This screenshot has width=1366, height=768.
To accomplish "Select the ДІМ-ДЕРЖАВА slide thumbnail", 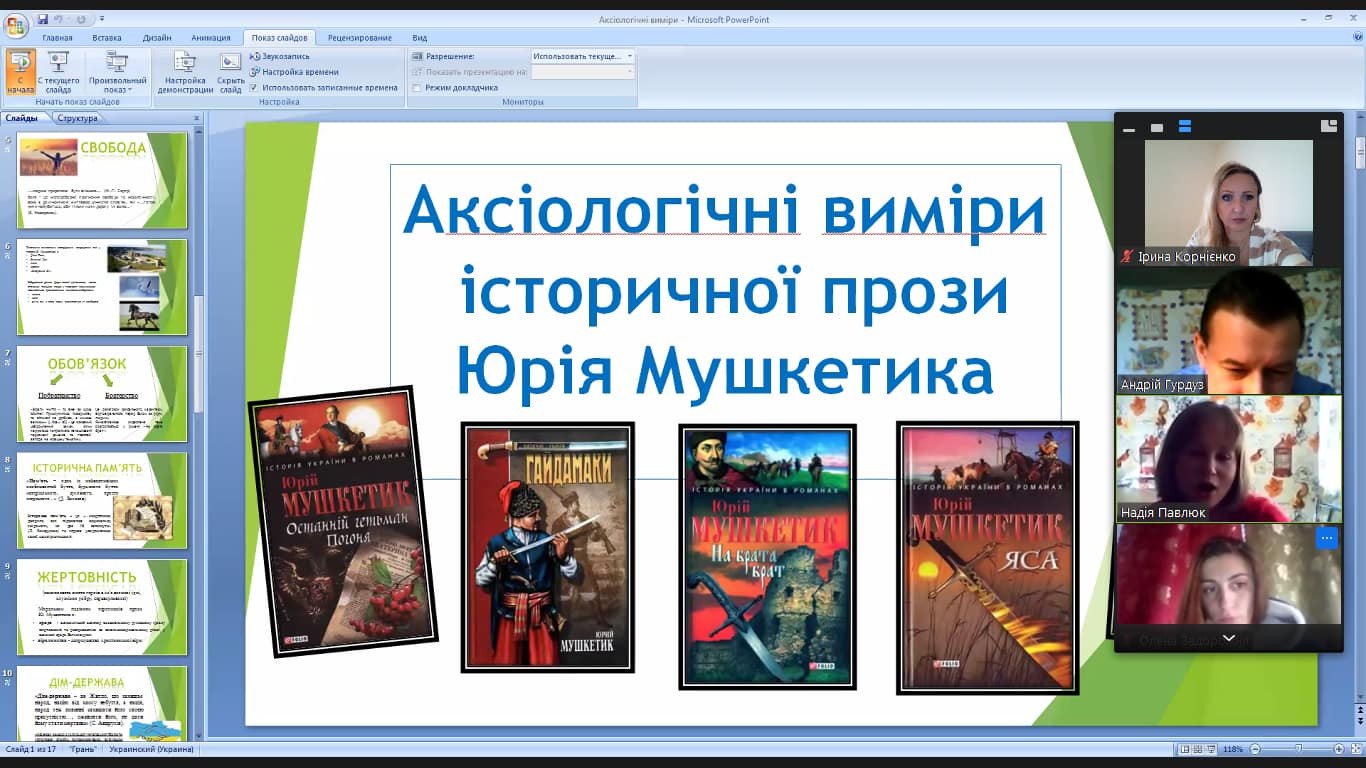I will click(x=102, y=704).
